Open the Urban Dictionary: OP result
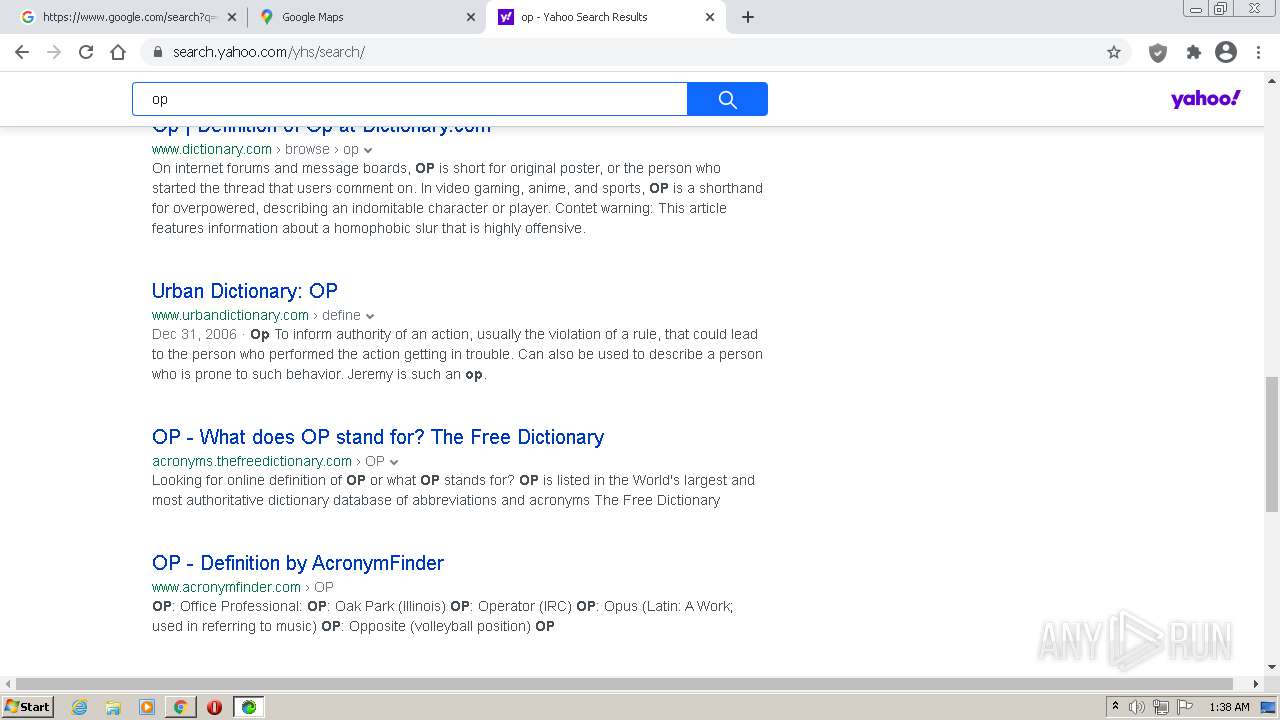 pos(245,291)
